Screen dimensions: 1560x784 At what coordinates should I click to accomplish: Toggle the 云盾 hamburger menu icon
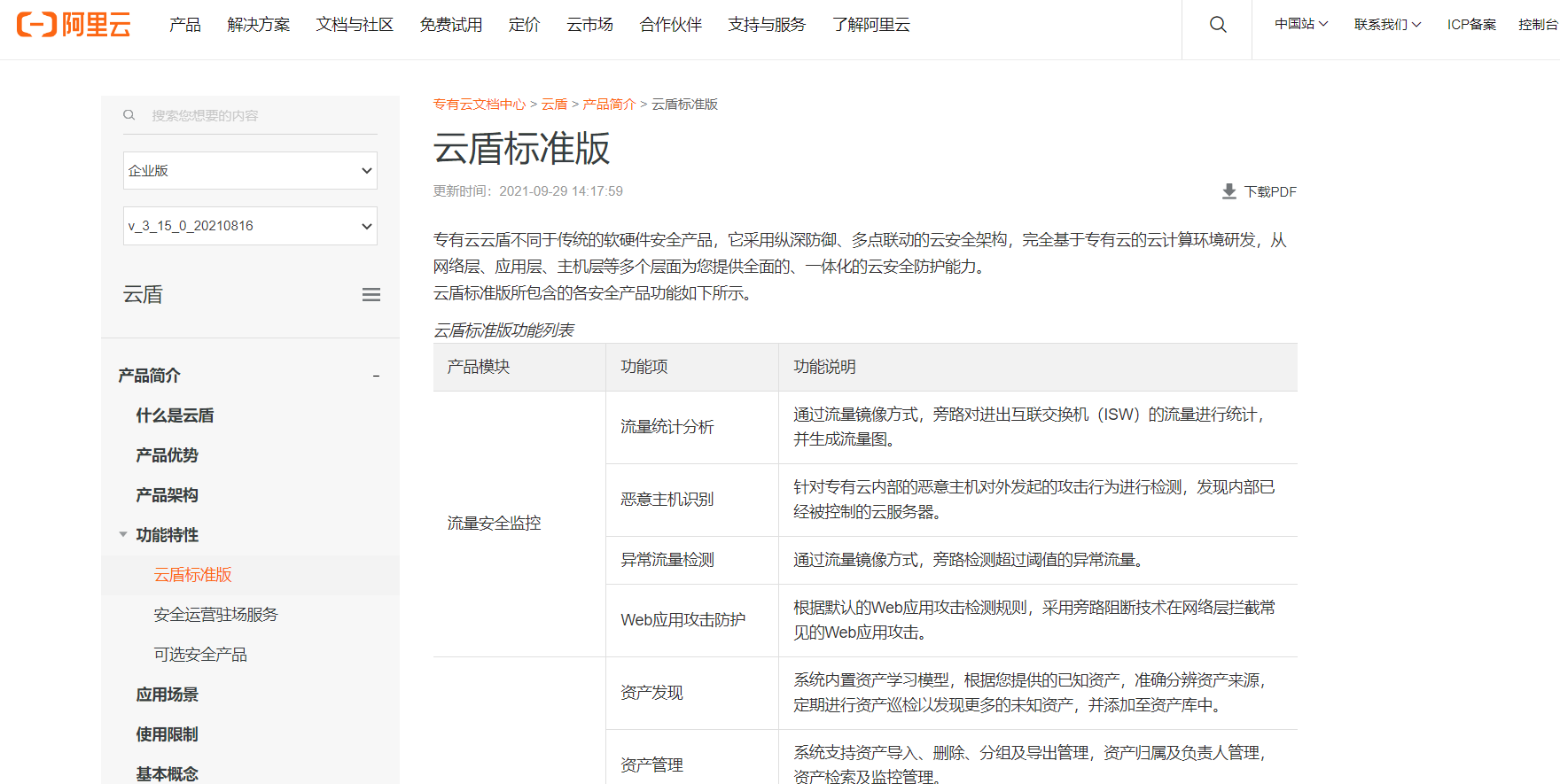click(x=371, y=295)
